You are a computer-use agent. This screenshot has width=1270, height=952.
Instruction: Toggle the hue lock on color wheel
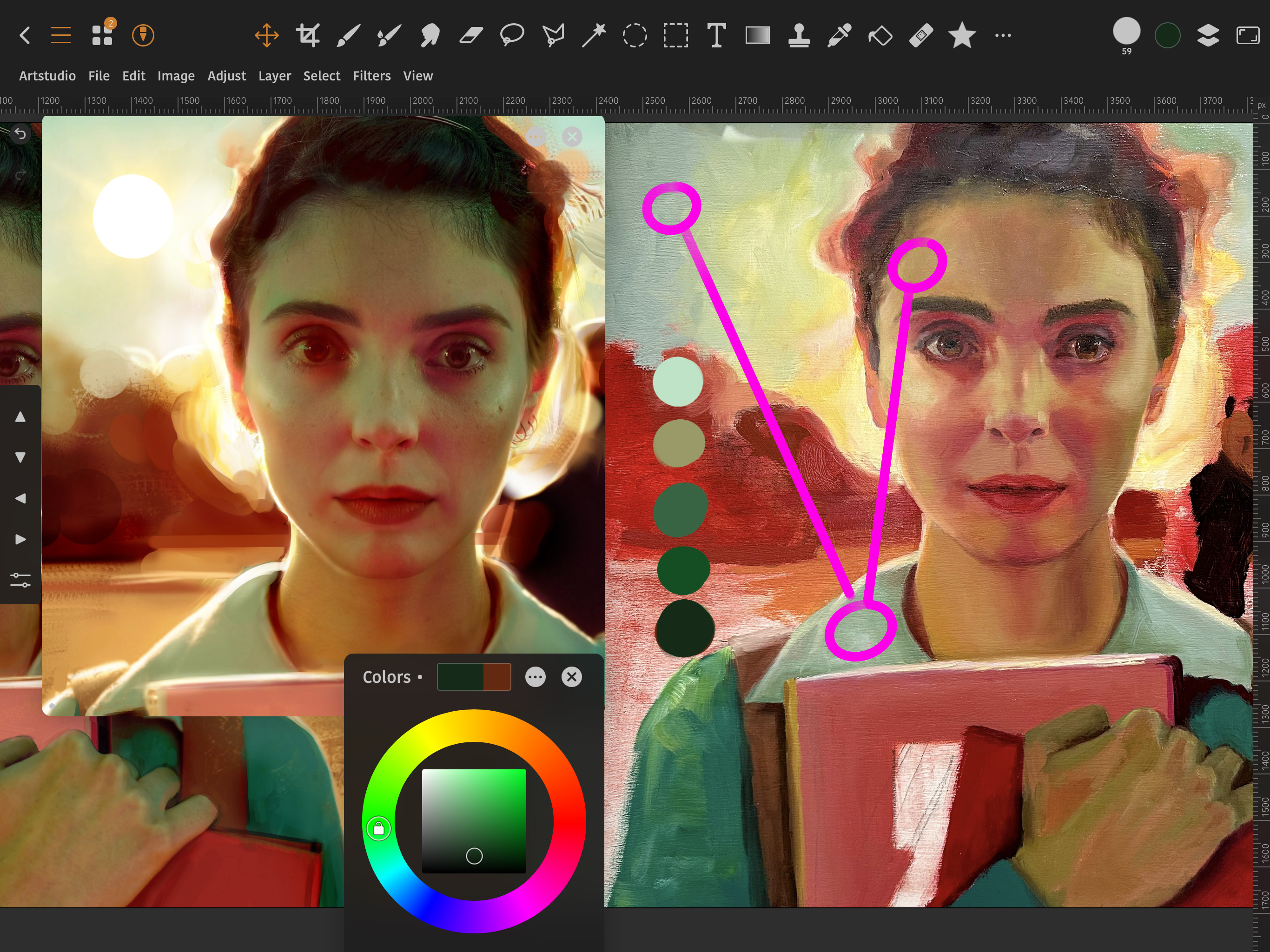point(378,828)
